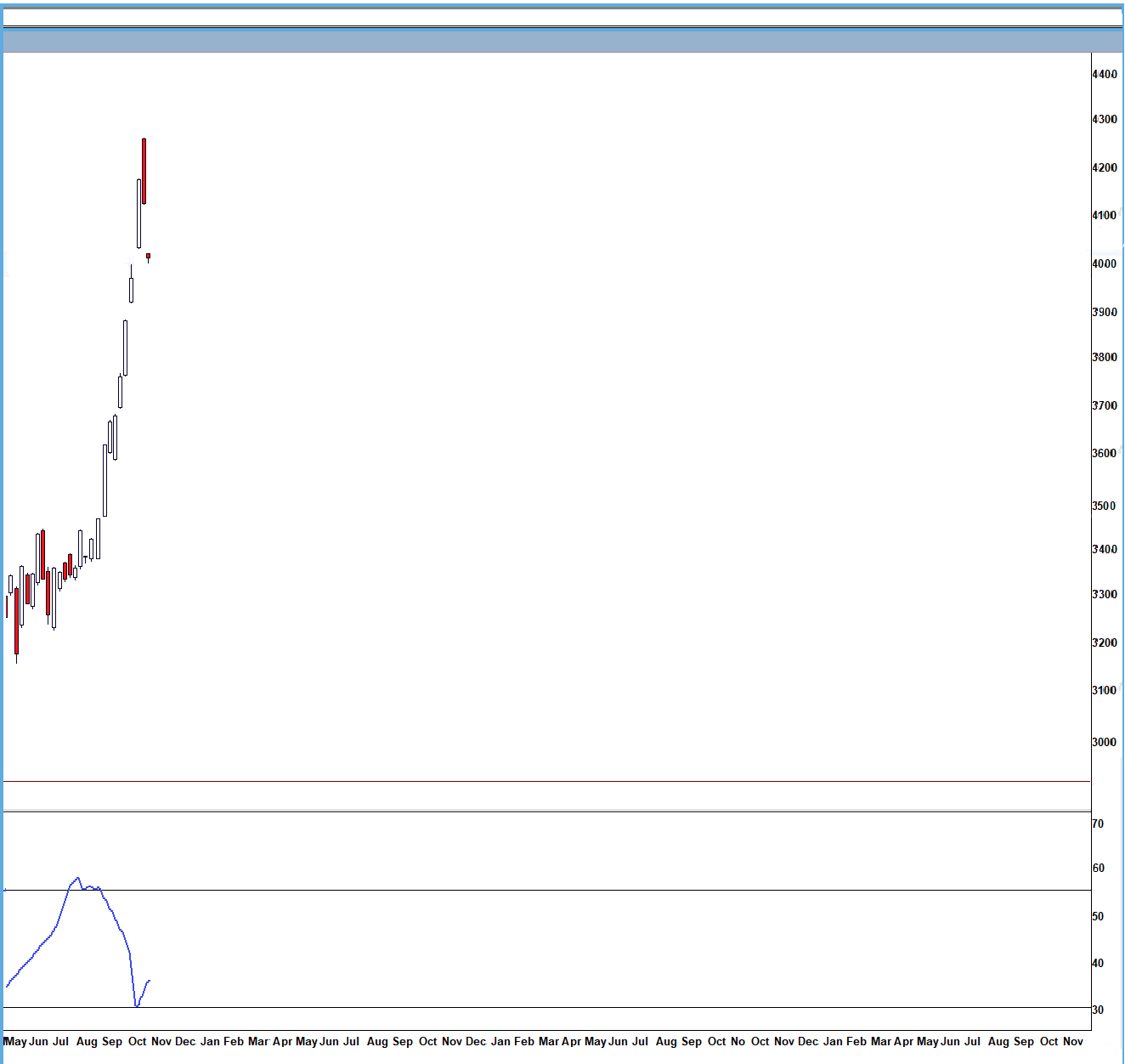Click the 3500 price axis label
Viewport: 1125px width, 1064px height.
coord(1104,507)
